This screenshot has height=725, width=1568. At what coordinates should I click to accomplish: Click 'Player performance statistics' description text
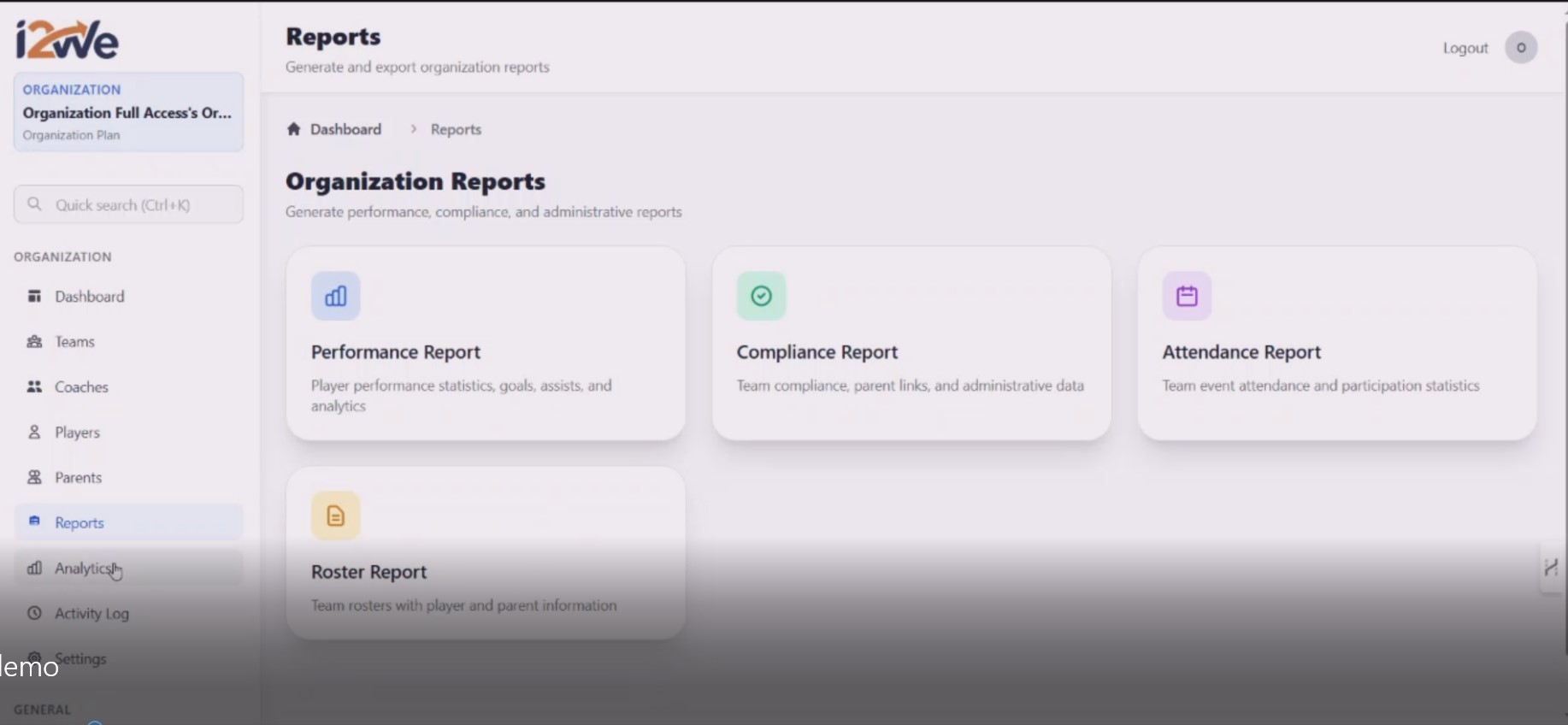462,396
